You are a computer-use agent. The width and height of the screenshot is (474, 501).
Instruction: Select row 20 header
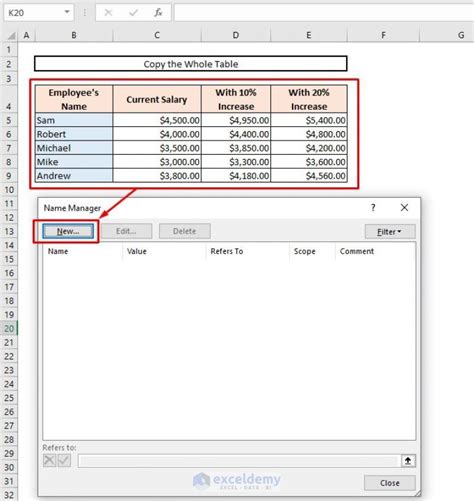click(9, 329)
